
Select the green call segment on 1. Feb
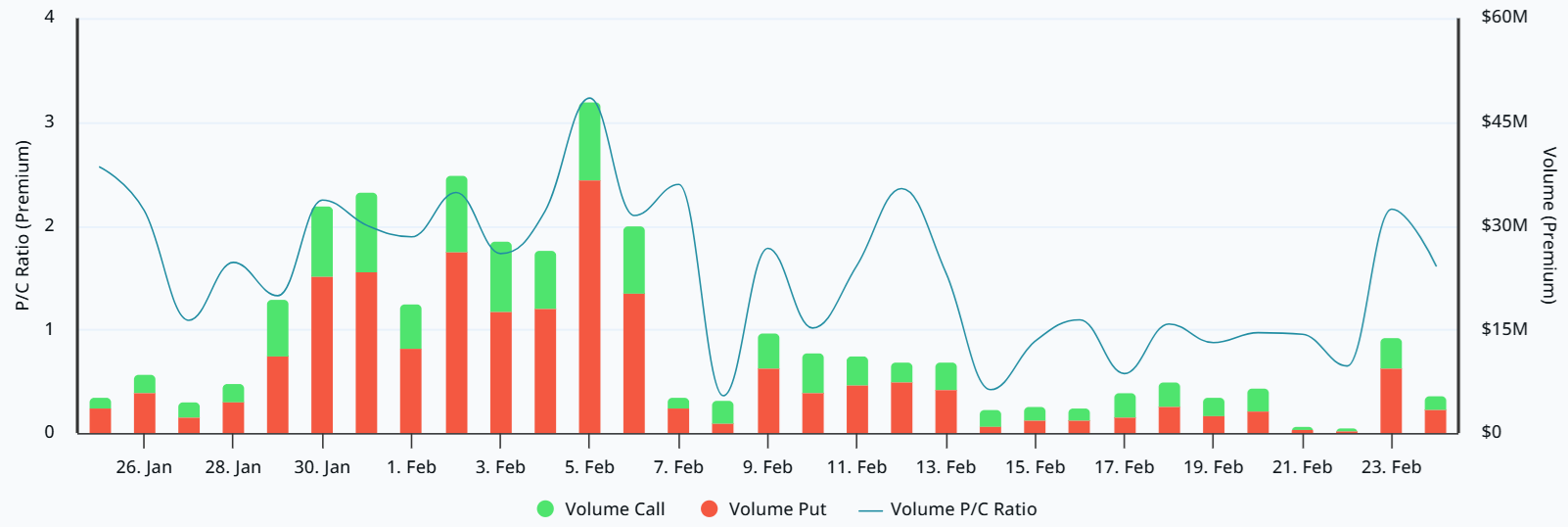point(411,326)
